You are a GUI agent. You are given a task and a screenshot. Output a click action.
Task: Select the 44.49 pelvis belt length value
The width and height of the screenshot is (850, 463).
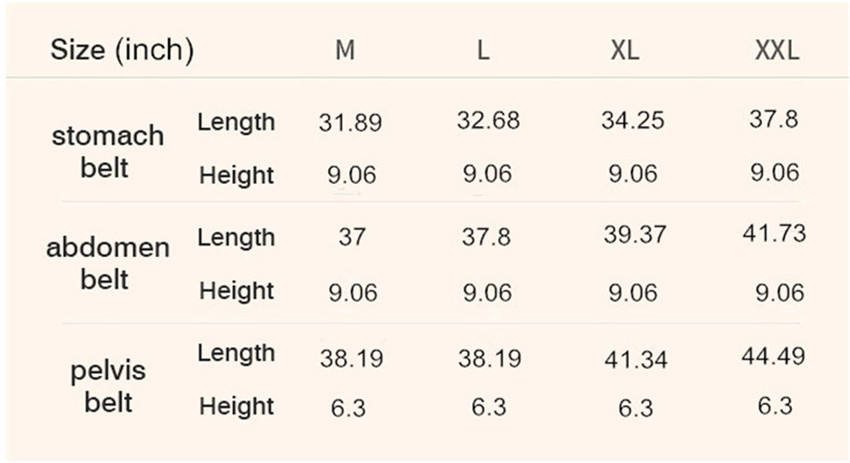(x=774, y=355)
